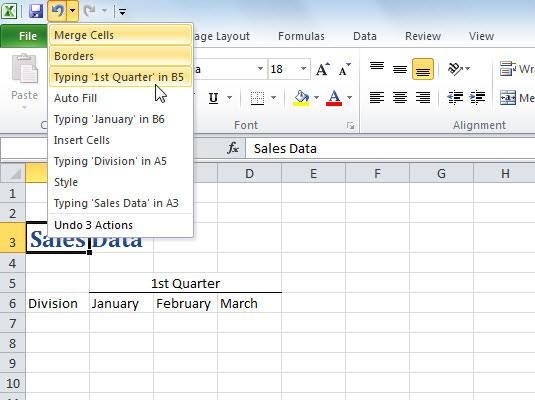Open the Review tab
Image resolution: width=535 pixels, height=400 pixels.
click(x=423, y=36)
